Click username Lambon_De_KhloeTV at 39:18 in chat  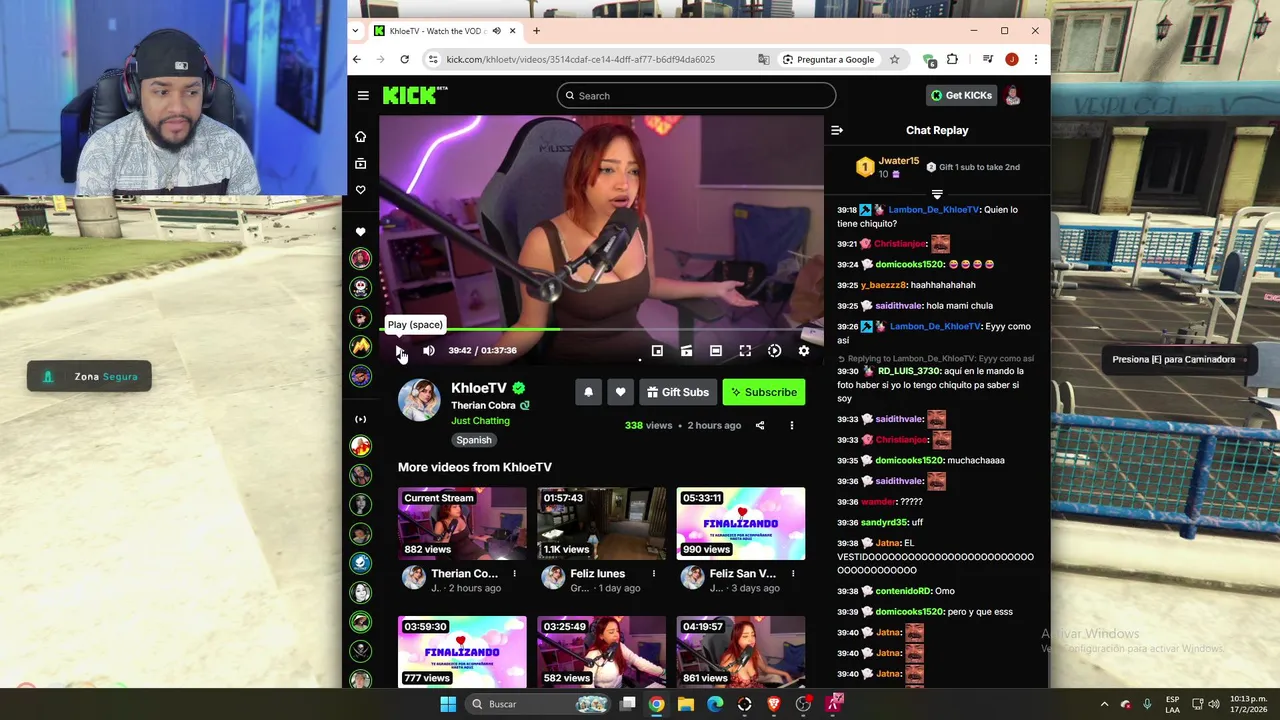coord(934,210)
